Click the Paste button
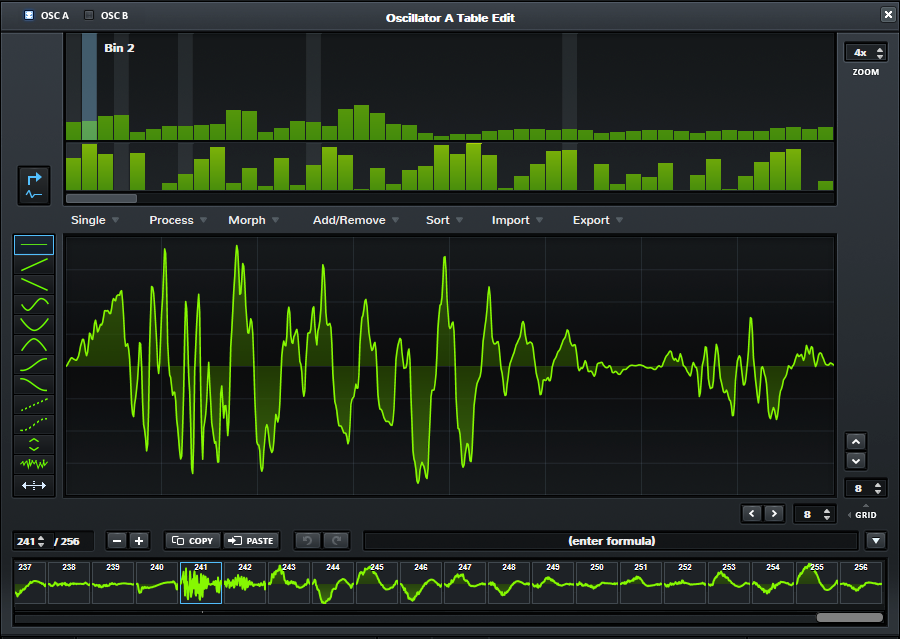This screenshot has width=900, height=639. pos(251,541)
